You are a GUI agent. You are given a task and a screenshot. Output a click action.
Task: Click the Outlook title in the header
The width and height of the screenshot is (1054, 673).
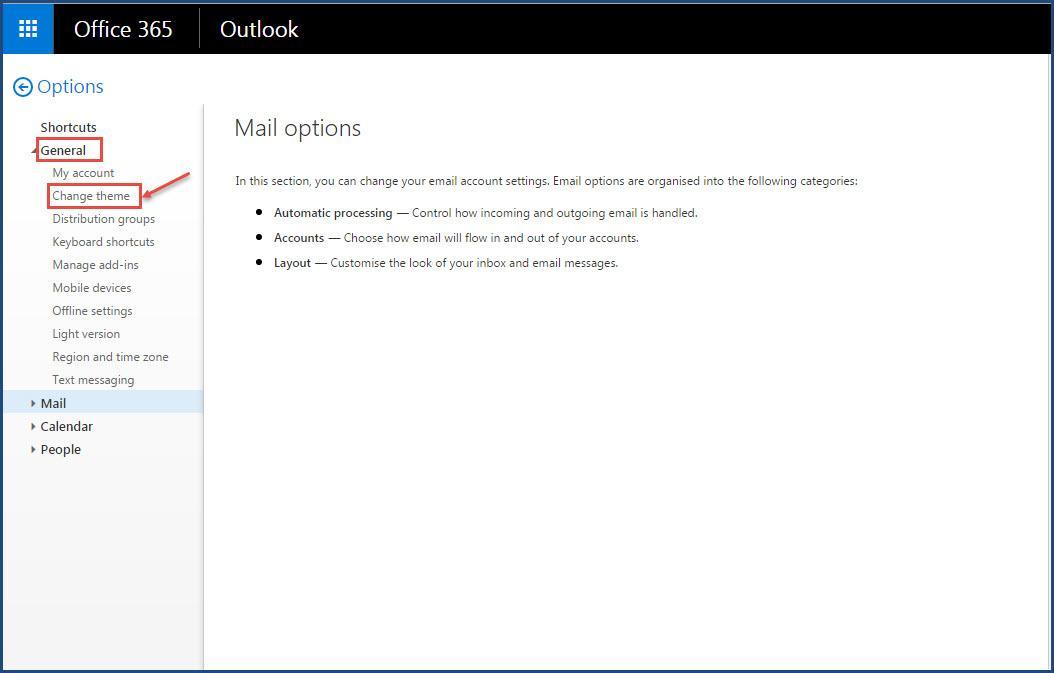click(x=258, y=29)
